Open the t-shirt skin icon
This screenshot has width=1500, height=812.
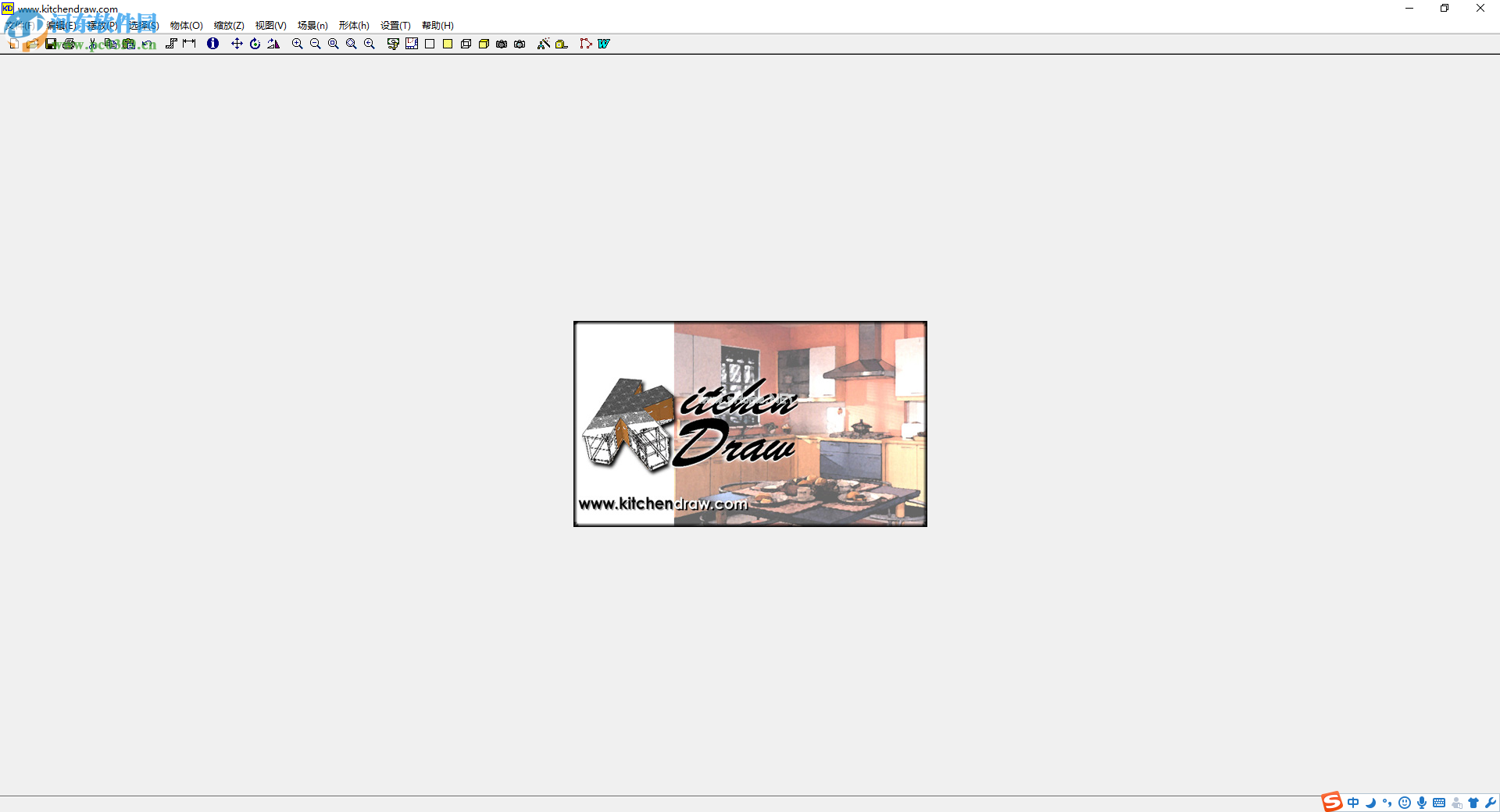pos(1473,803)
